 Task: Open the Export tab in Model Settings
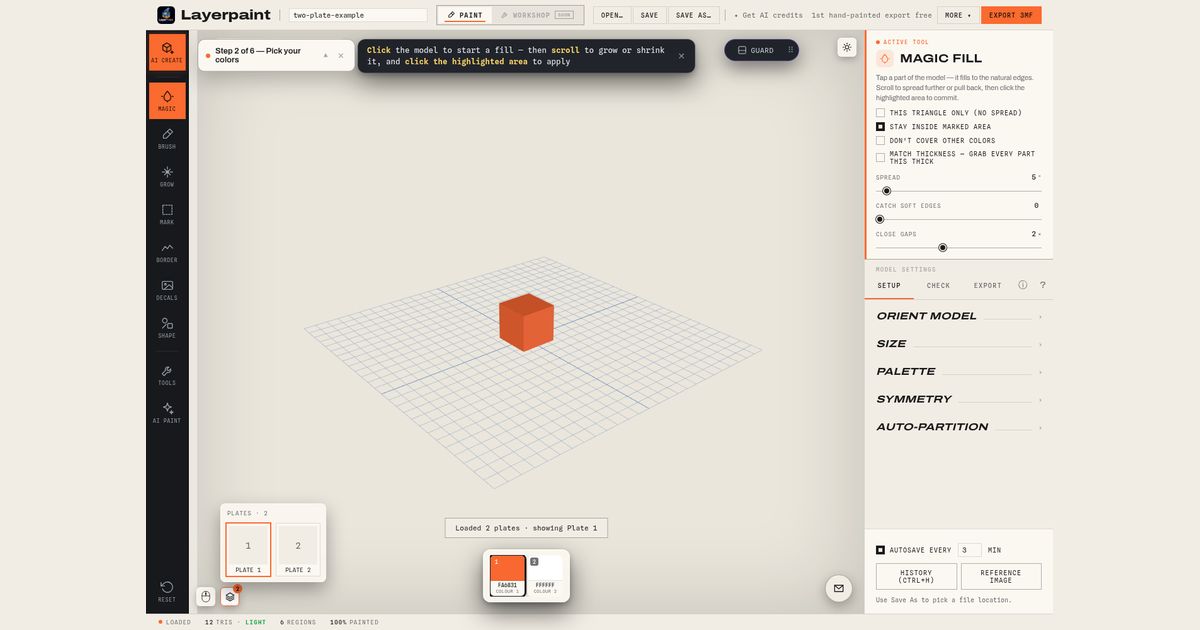988,285
